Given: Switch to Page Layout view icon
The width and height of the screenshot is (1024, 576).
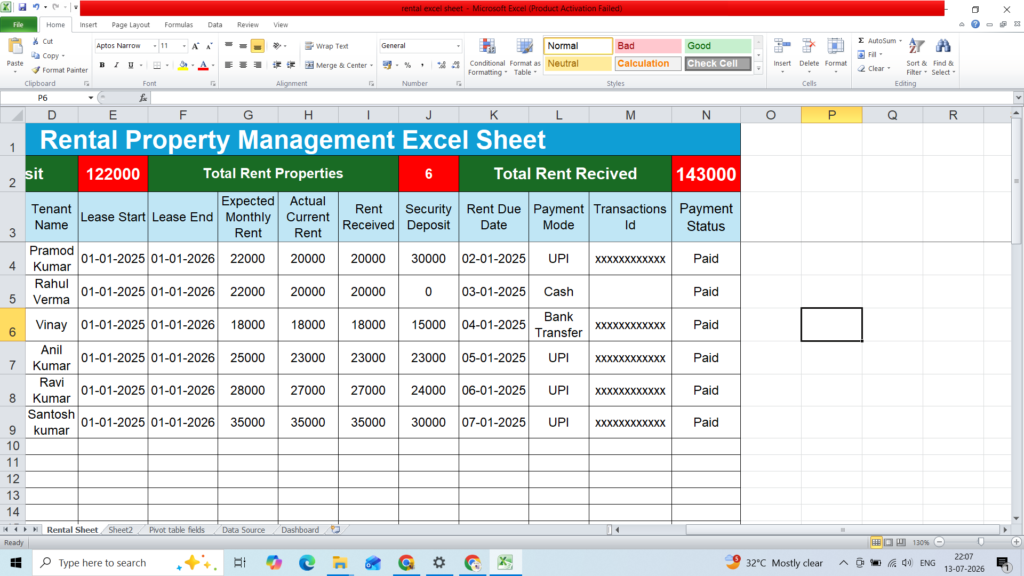Looking at the screenshot, I should tap(889, 542).
